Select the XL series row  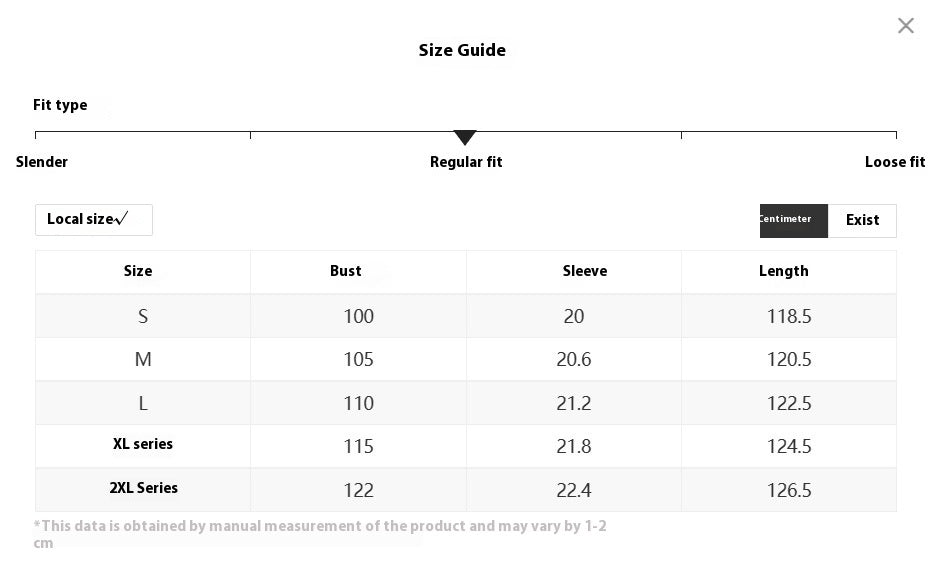pos(143,445)
